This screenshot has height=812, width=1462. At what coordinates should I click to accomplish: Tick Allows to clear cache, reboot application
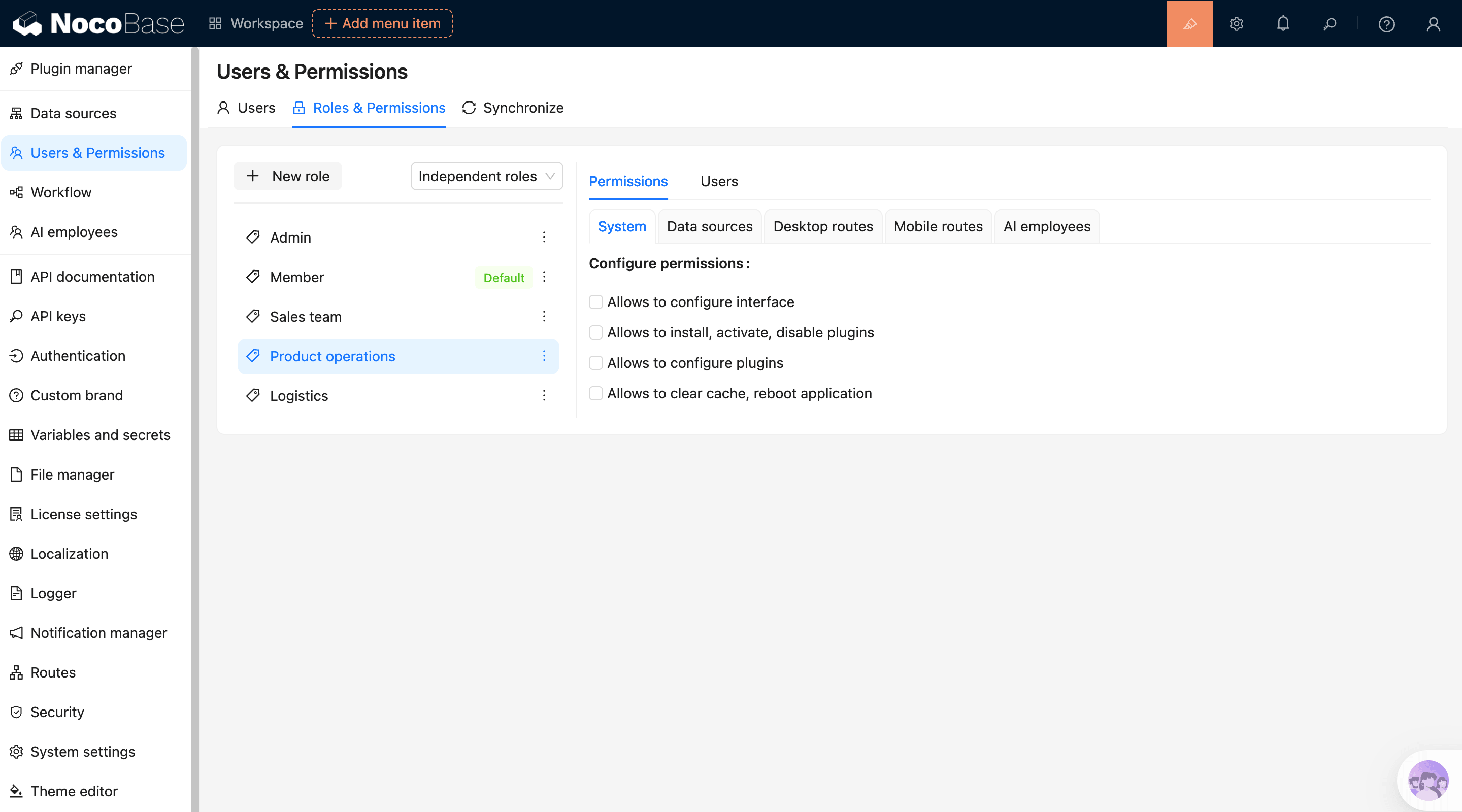click(x=595, y=393)
